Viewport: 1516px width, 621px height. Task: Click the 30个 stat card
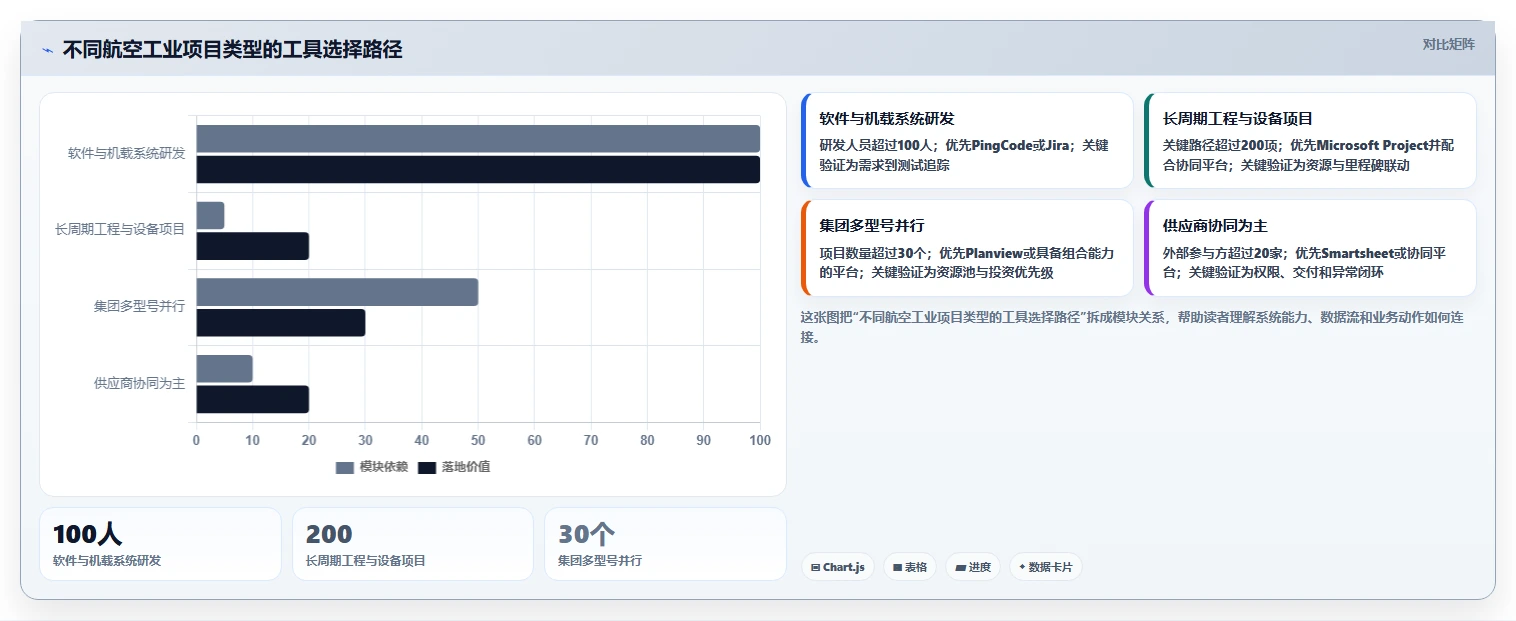(665, 544)
